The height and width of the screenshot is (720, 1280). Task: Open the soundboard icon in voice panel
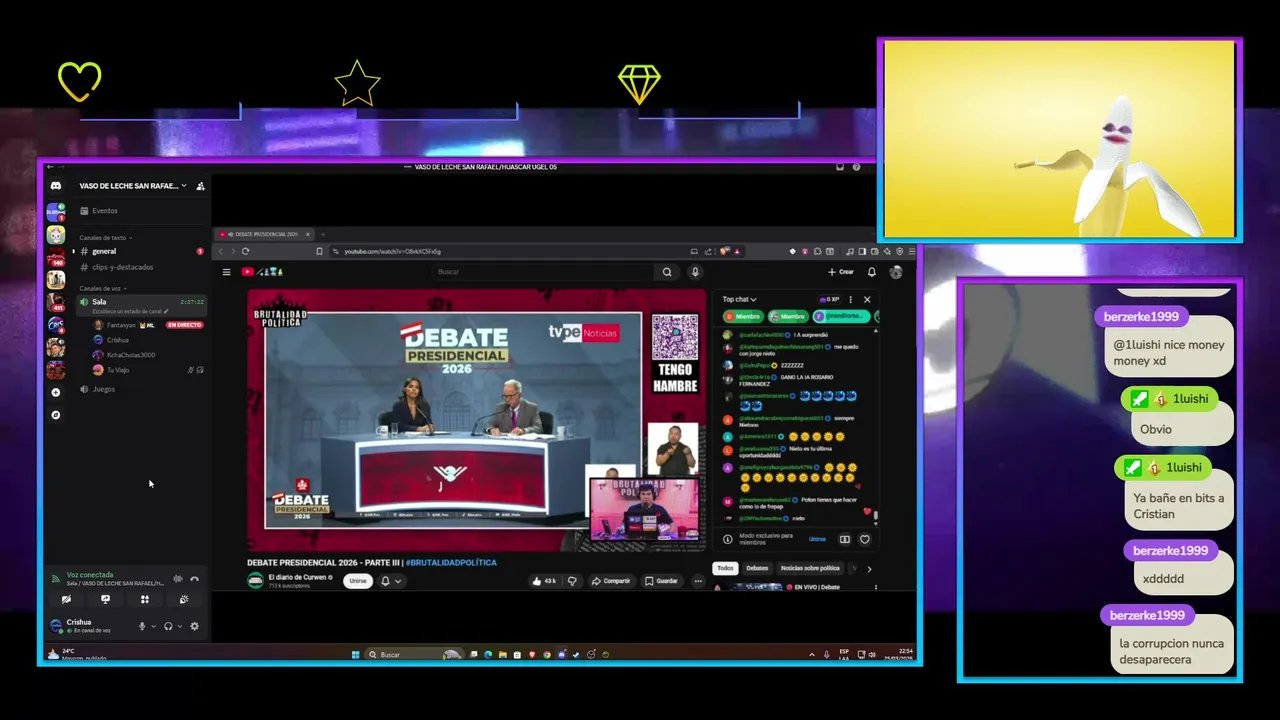(184, 599)
